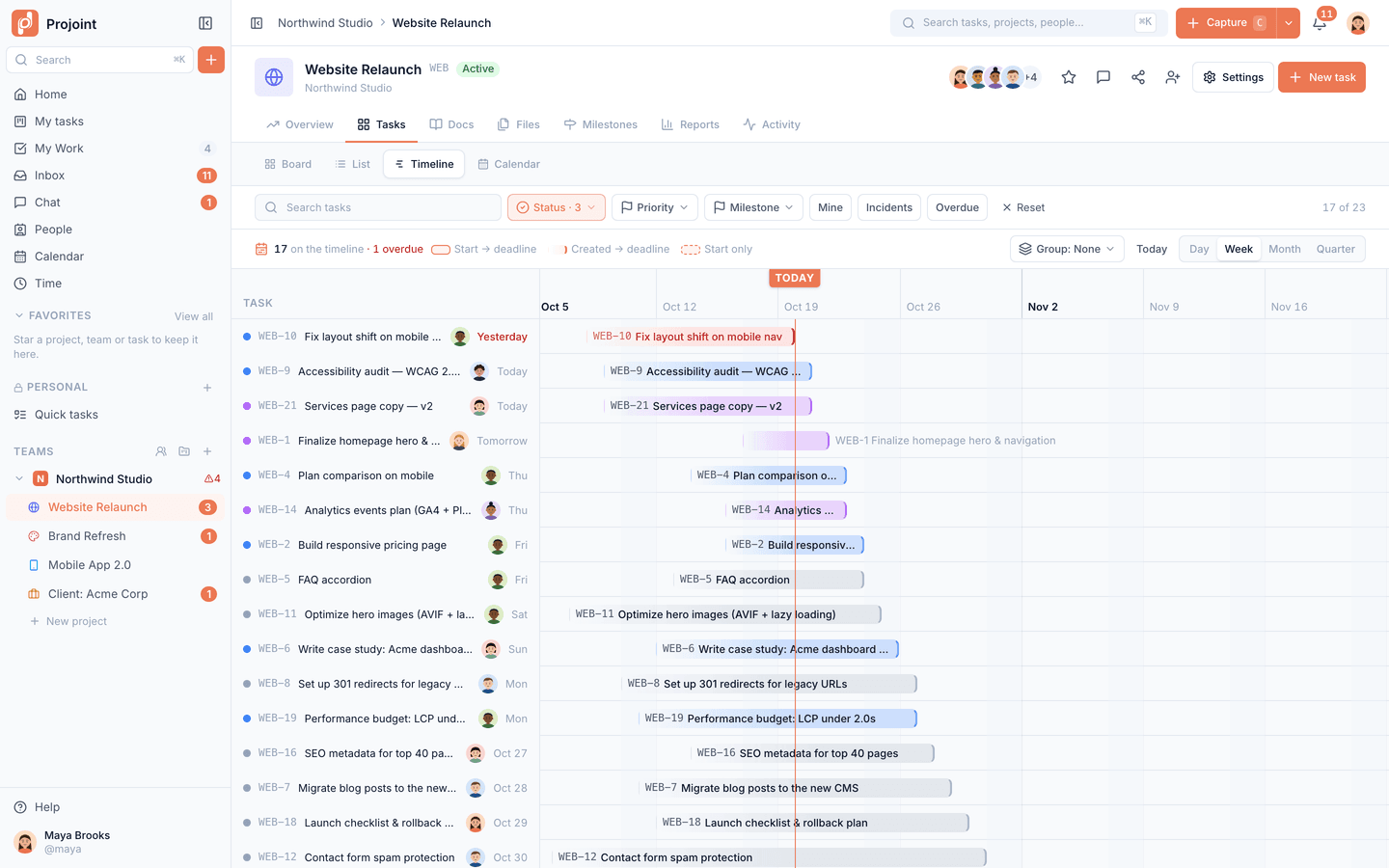Switch timeline scale to Quarter
The image size is (1389, 868).
coord(1336,249)
